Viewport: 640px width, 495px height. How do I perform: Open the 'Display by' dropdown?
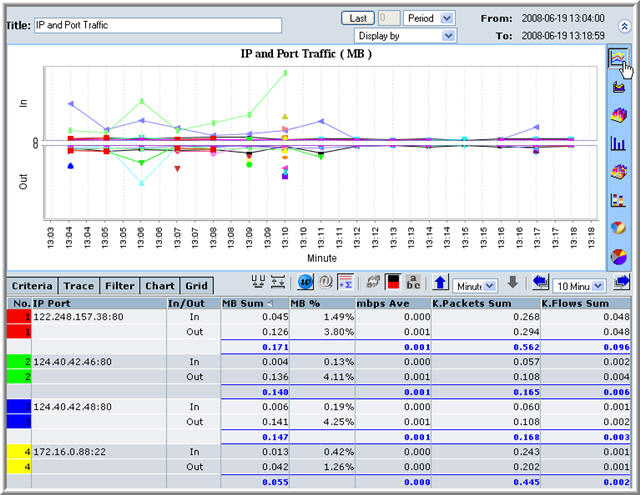point(419,35)
